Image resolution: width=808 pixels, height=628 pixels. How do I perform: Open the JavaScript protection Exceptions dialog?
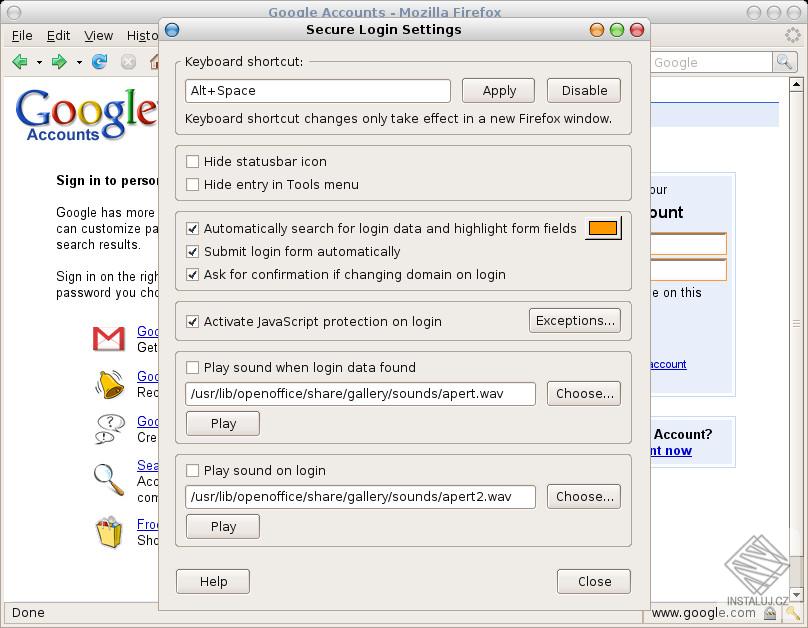575,321
